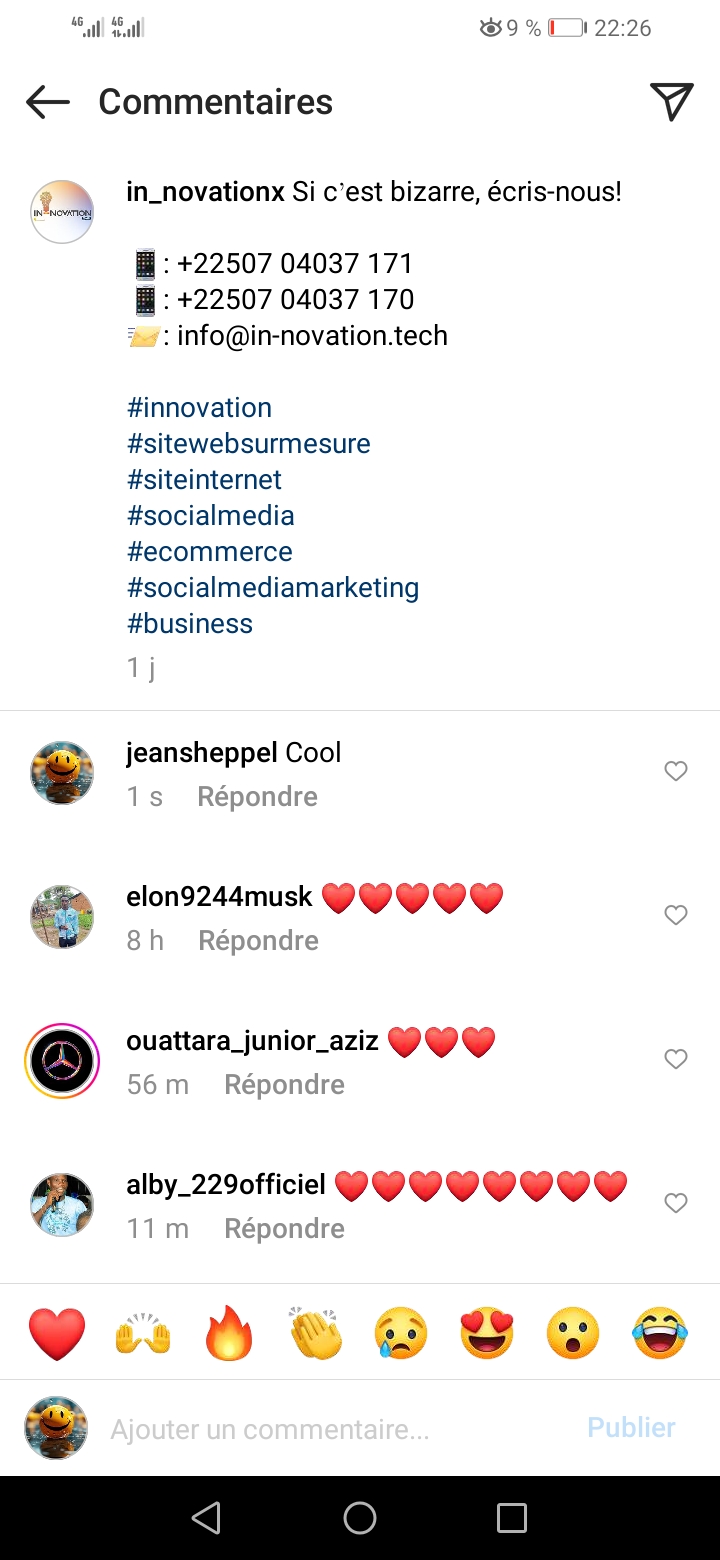Like ouattara_junior_aziz's comment

click(x=676, y=1059)
